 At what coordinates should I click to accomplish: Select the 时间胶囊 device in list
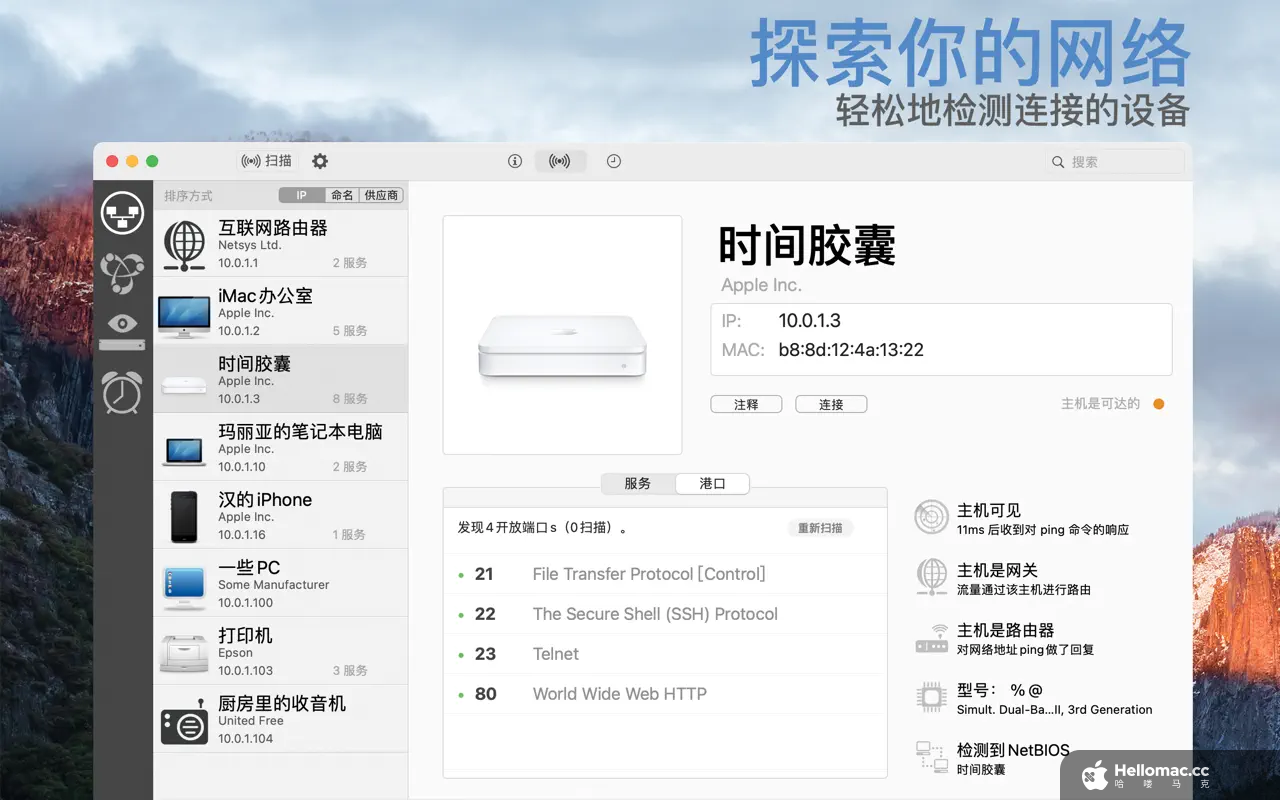(281, 379)
